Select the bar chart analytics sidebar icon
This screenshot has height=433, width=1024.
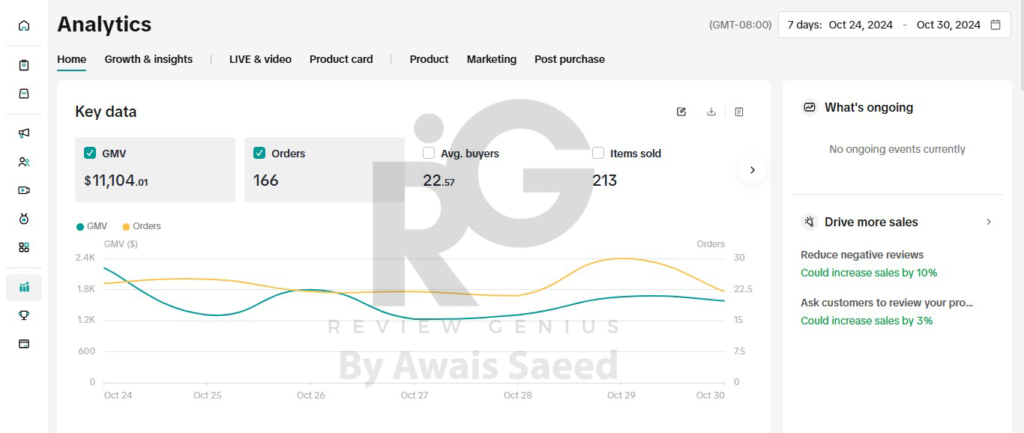24,288
